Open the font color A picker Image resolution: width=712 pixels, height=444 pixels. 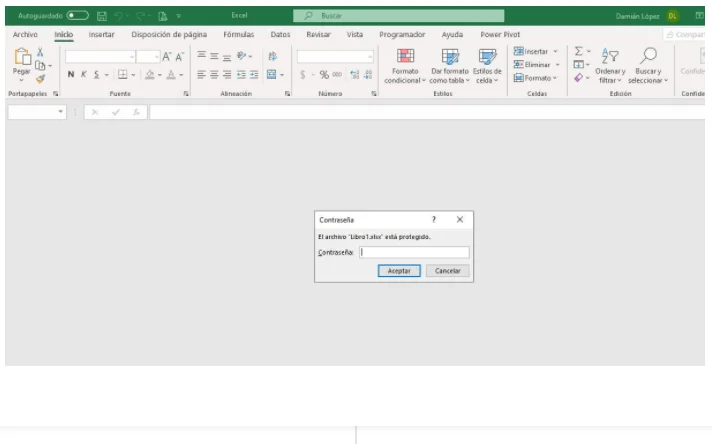(x=171, y=75)
